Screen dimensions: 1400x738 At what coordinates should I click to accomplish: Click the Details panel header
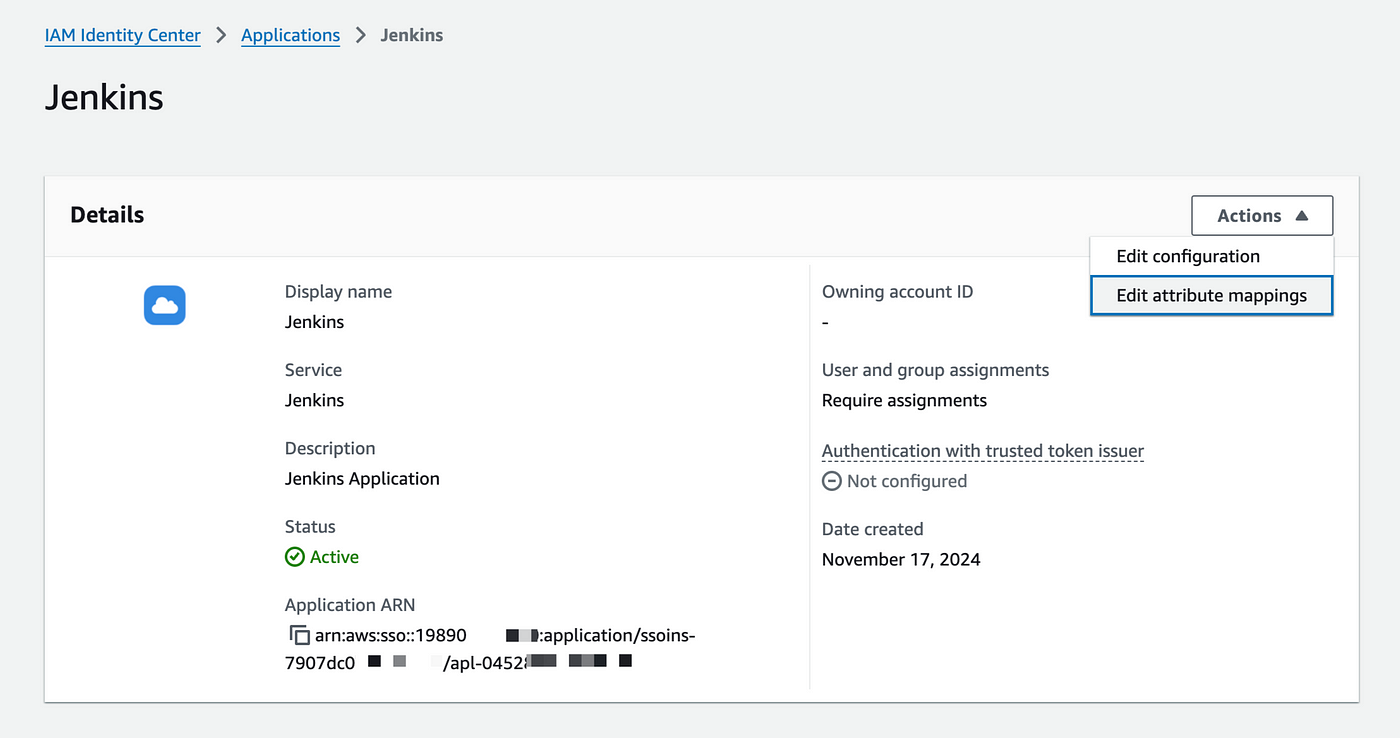pyautogui.click(x=107, y=215)
